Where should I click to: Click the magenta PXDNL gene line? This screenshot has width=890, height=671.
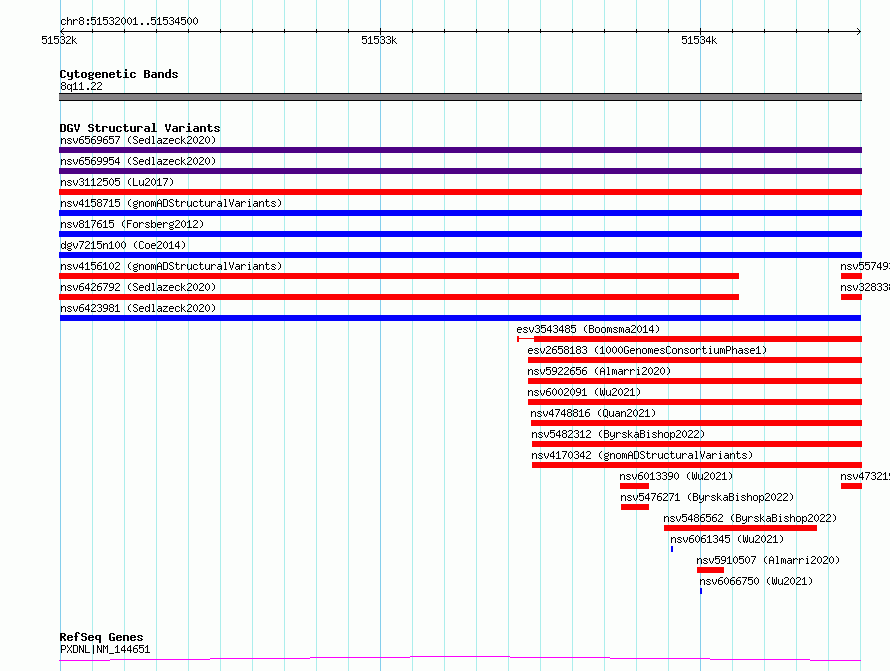(460, 659)
